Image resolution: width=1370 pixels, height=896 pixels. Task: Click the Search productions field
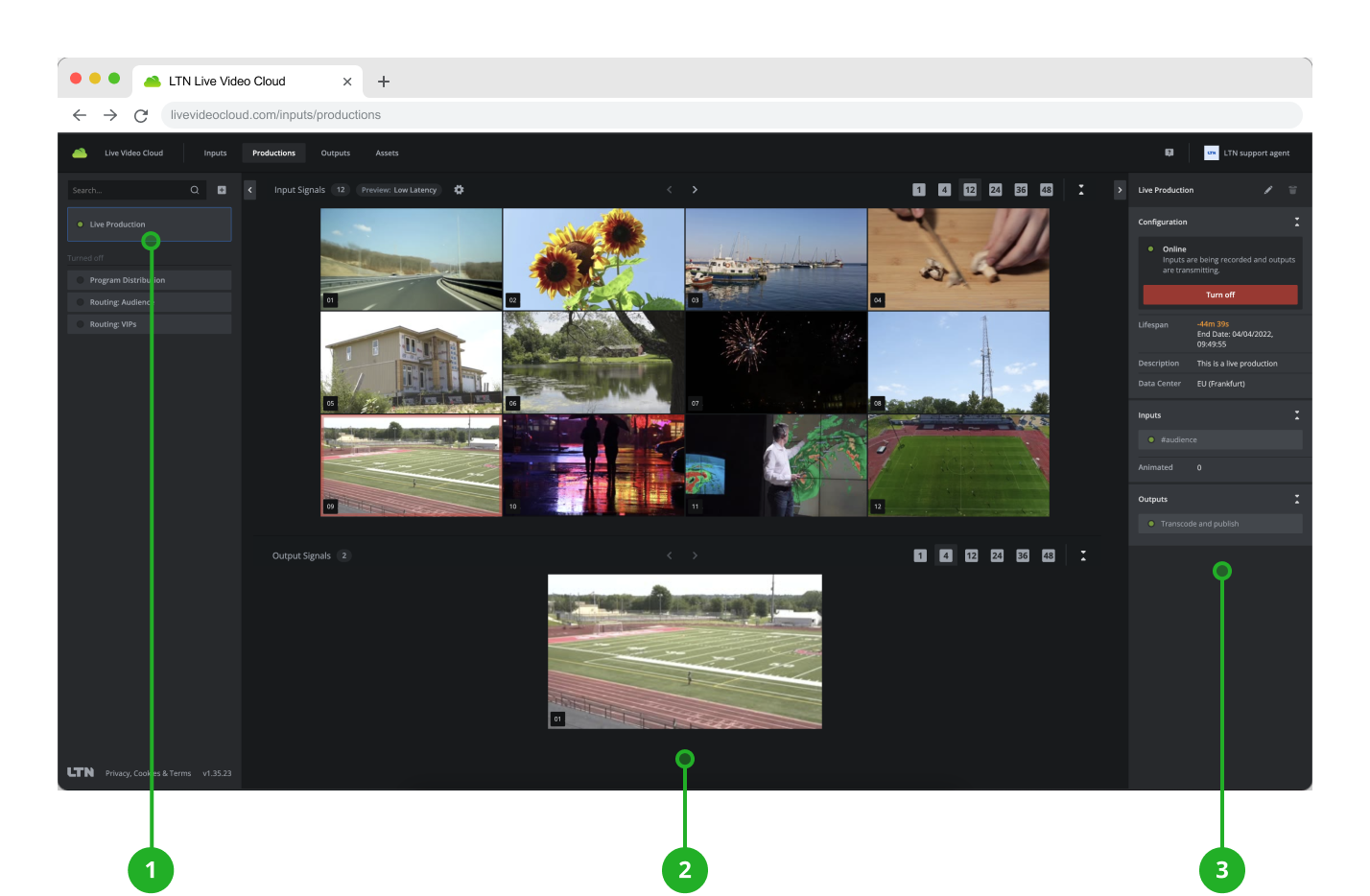(x=127, y=190)
